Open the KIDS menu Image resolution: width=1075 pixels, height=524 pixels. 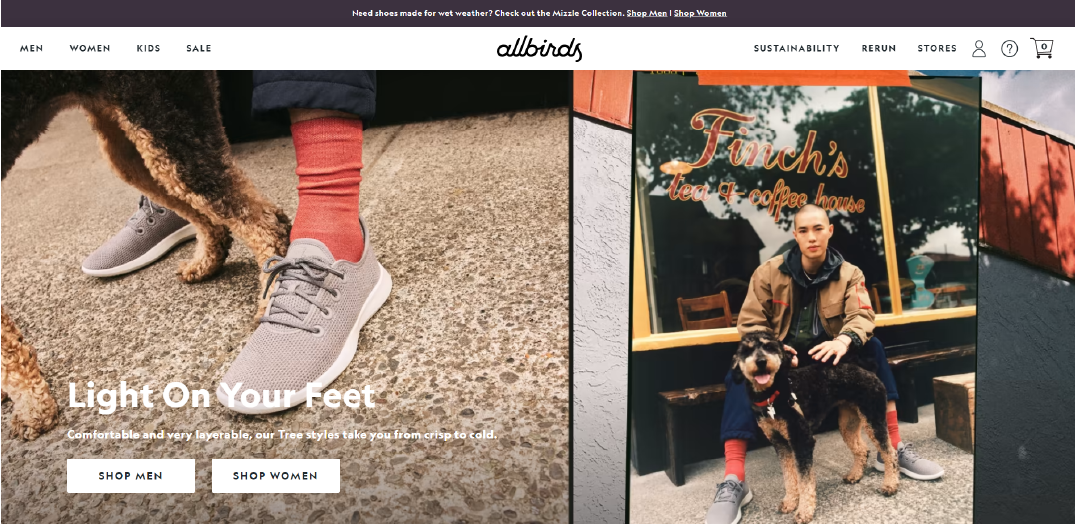pos(148,49)
